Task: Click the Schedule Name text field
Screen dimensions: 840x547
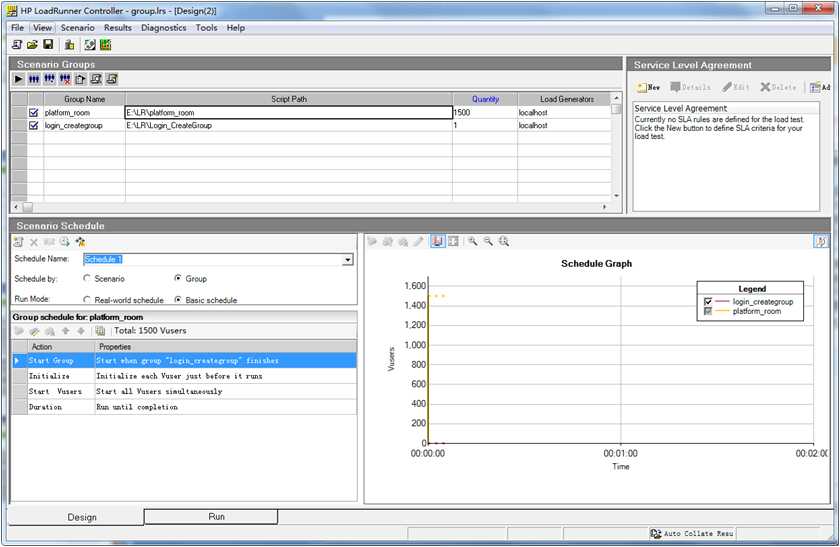Action: (x=213, y=260)
